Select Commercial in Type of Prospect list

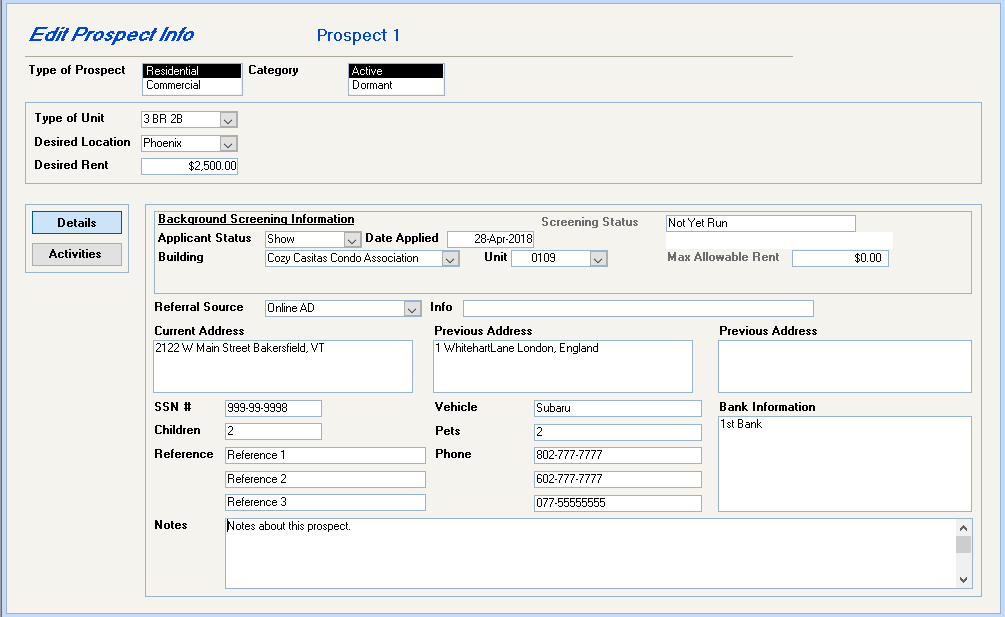(192, 85)
